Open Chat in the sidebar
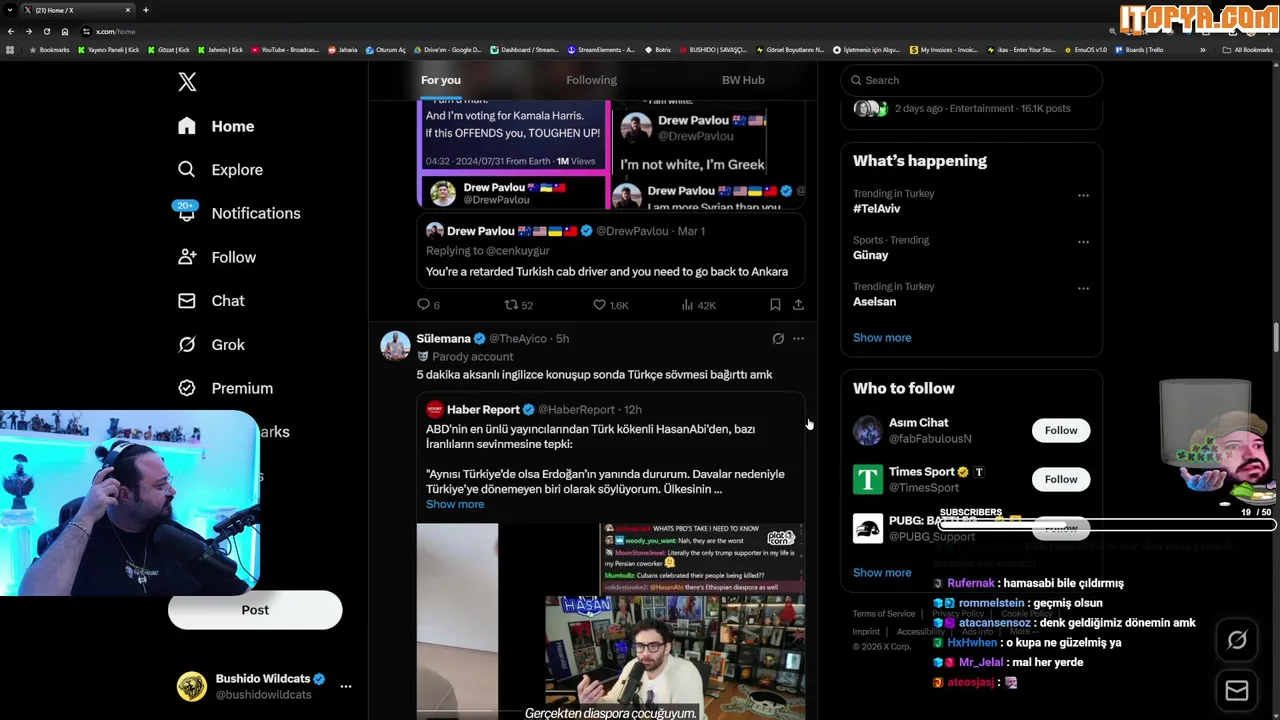The height and width of the screenshot is (720, 1280). 211,301
